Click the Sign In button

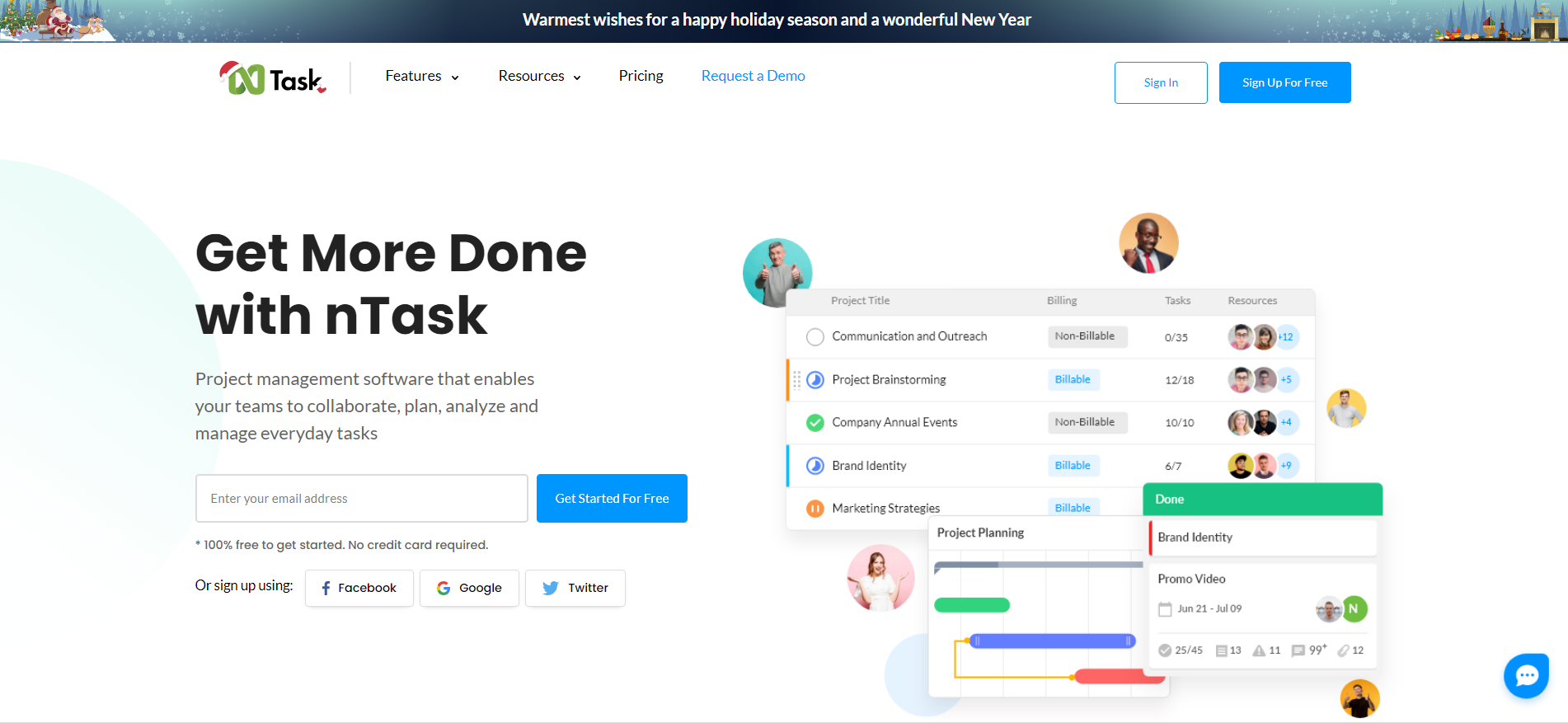coord(1161,82)
